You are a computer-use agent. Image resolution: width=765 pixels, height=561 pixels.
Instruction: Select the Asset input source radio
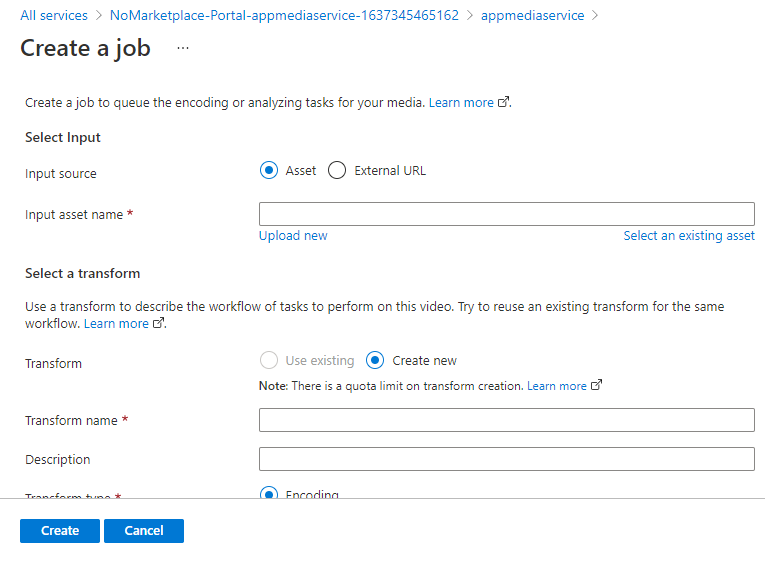(x=268, y=170)
